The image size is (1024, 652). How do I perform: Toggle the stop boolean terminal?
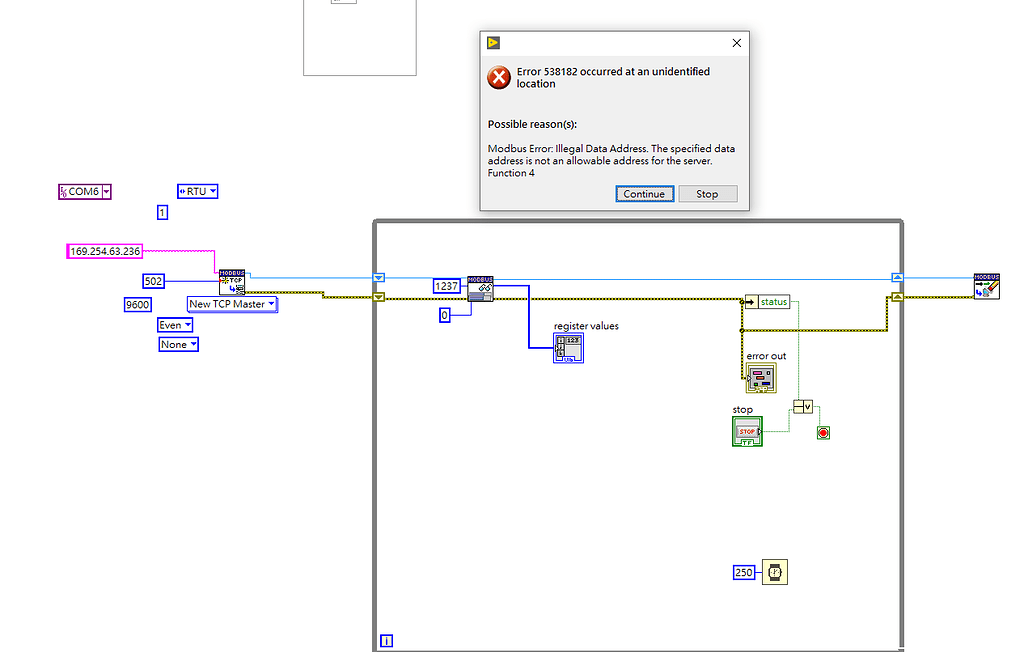[747, 430]
